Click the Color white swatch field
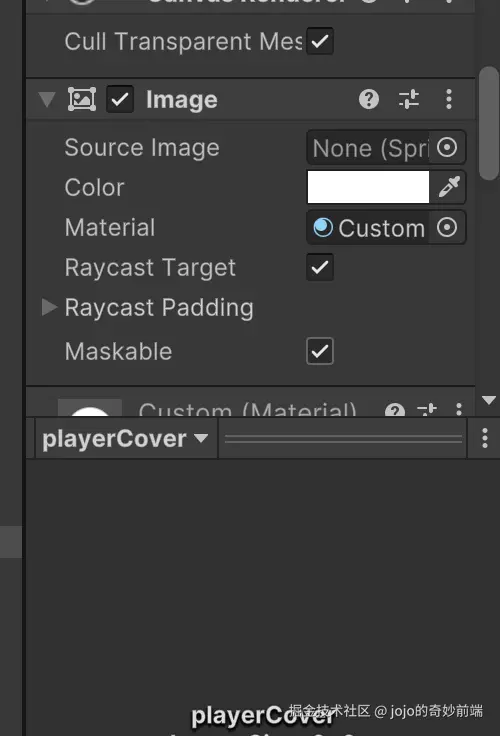 point(368,187)
